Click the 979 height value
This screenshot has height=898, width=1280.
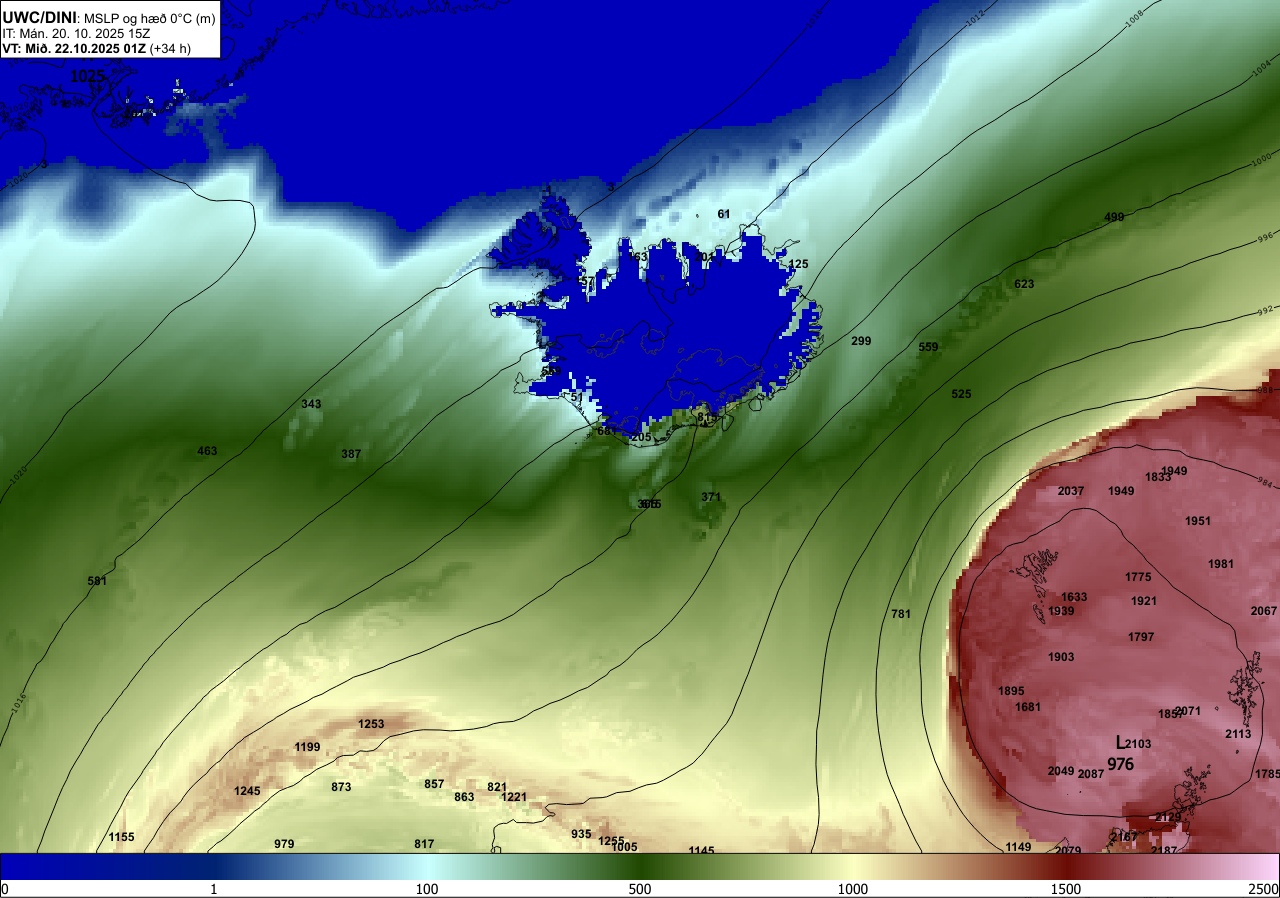tap(284, 844)
